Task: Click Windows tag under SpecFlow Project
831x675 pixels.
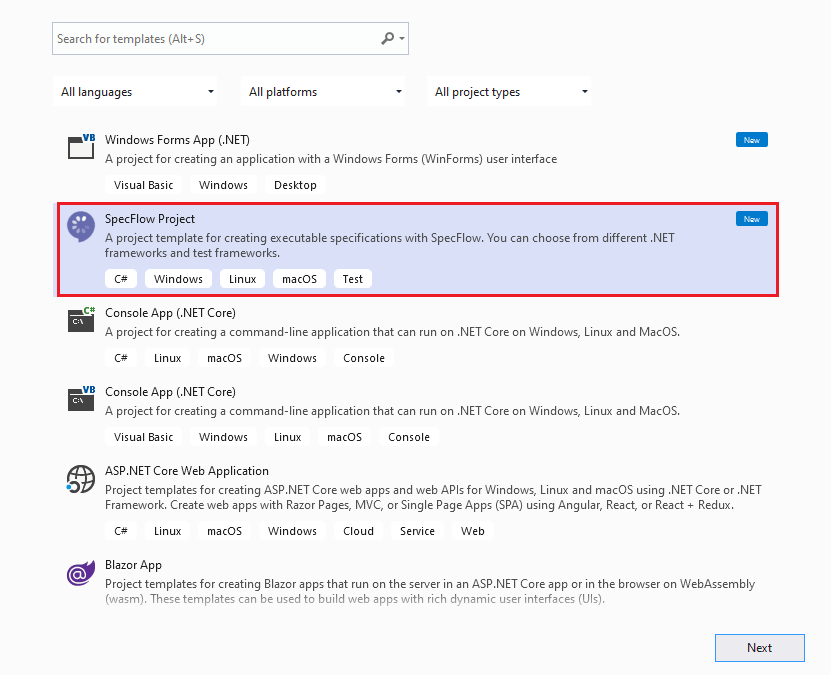Action: coord(178,279)
